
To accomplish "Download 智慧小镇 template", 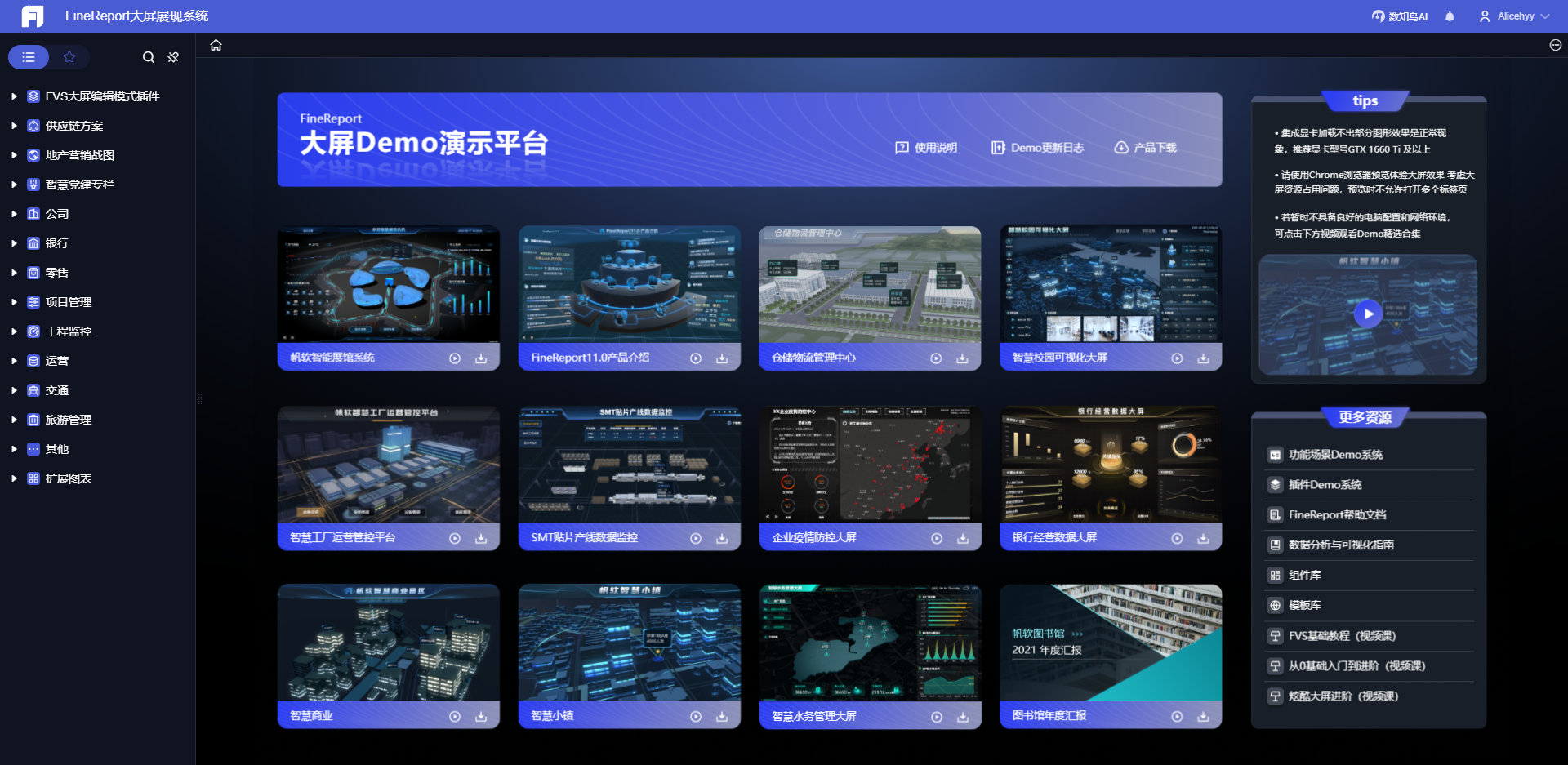I will click(722, 717).
